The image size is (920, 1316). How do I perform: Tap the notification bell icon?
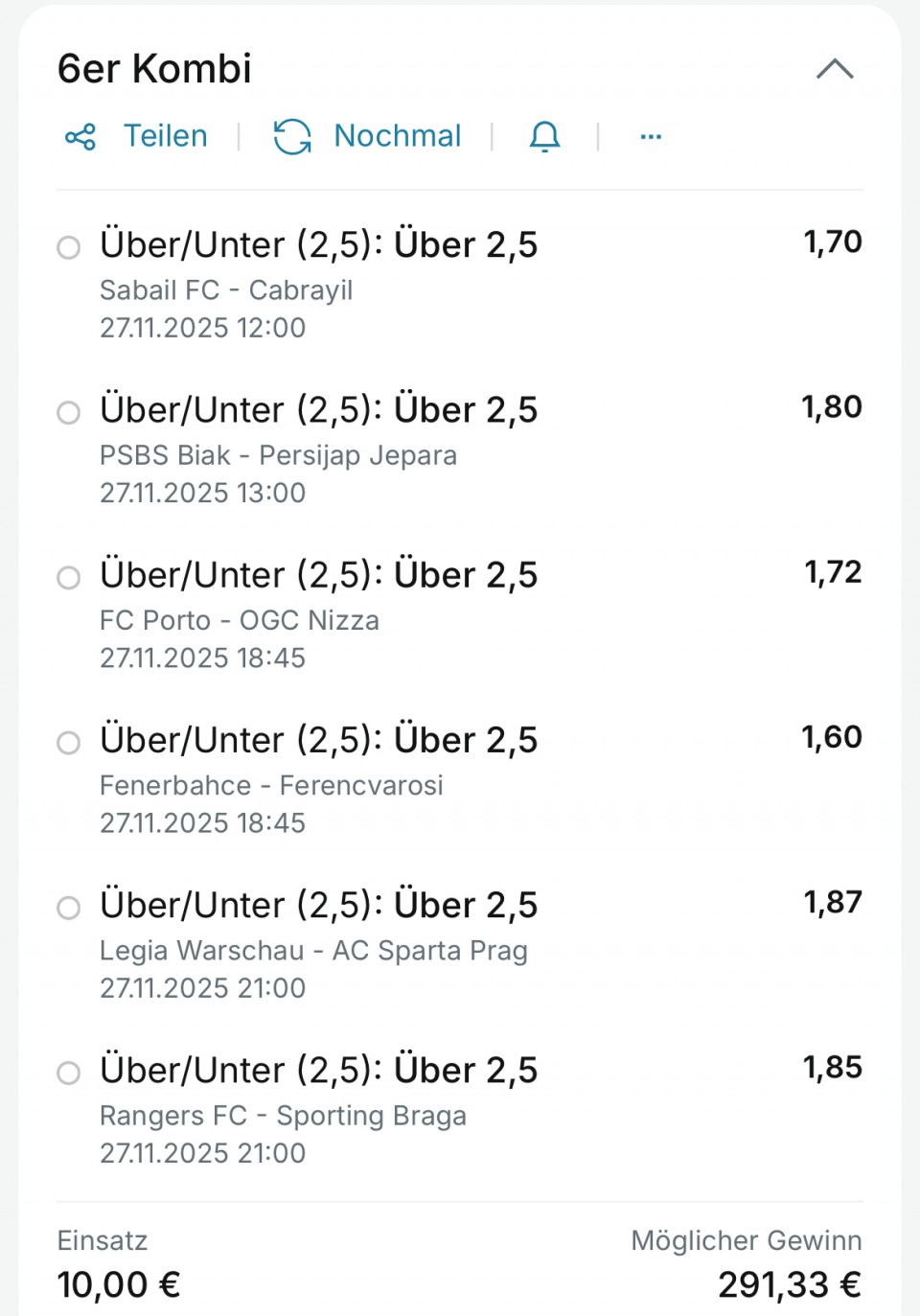pos(544,137)
